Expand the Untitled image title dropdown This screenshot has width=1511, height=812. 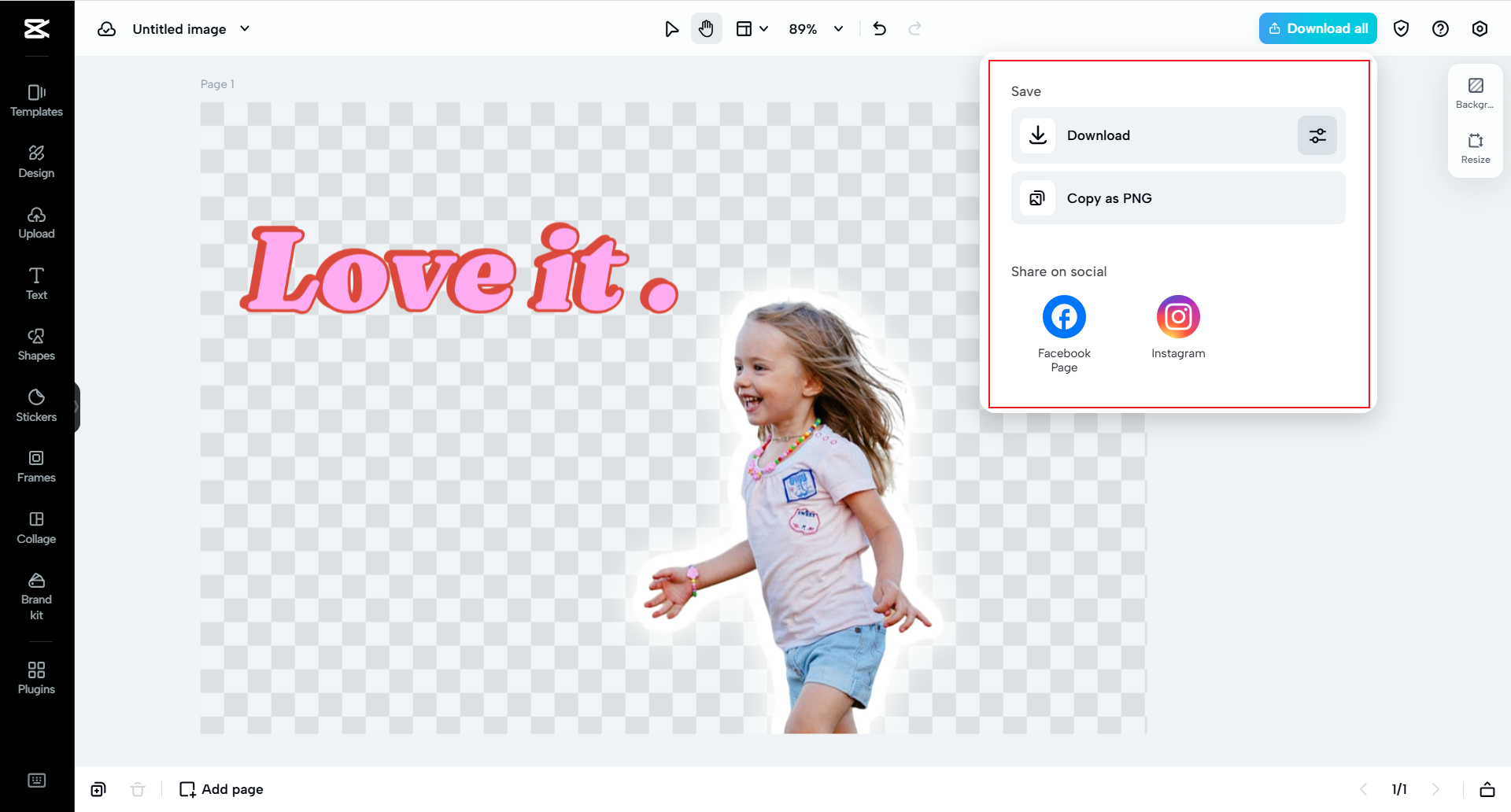point(245,28)
